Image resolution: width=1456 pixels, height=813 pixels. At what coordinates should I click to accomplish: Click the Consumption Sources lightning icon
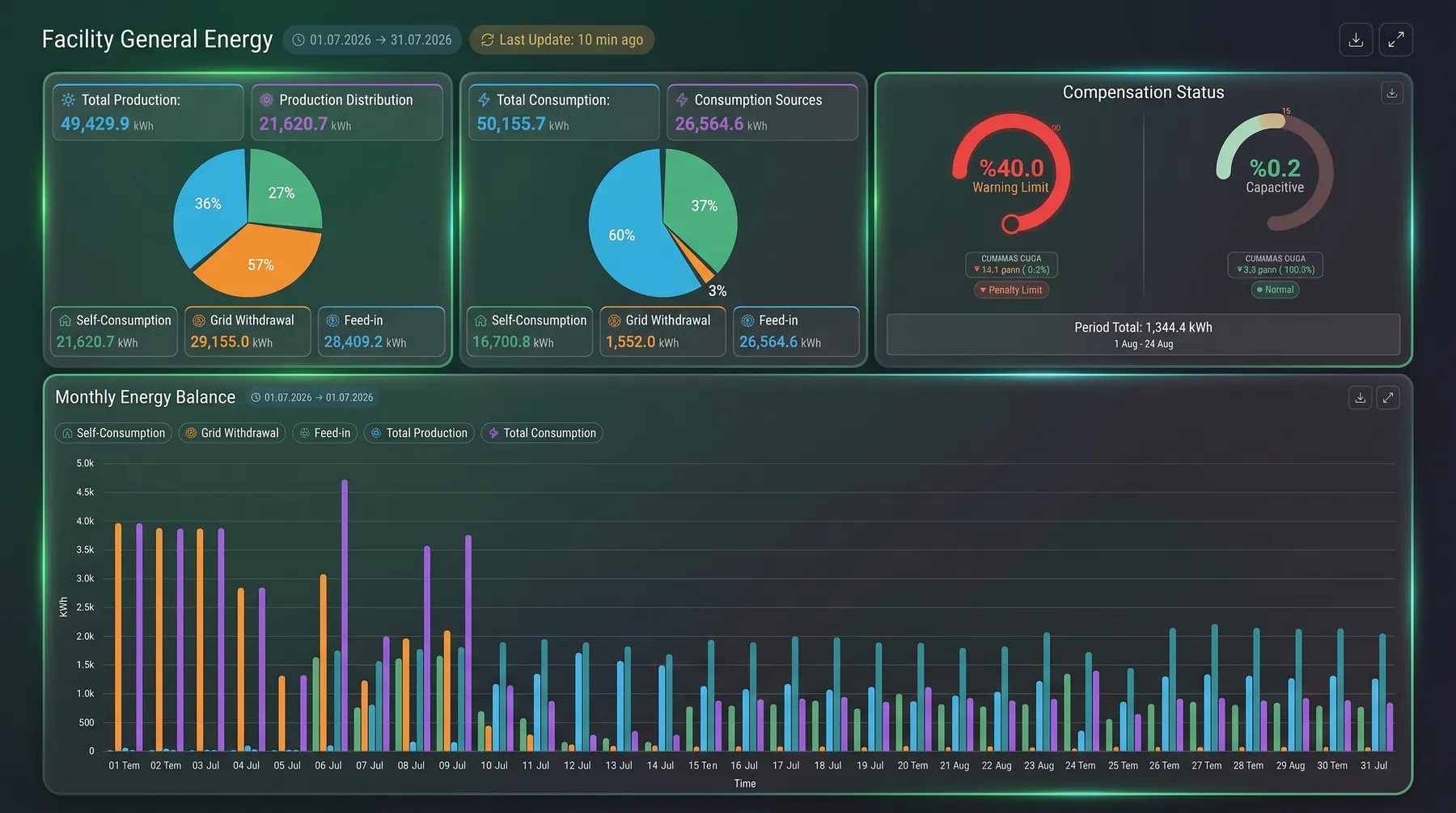682,100
